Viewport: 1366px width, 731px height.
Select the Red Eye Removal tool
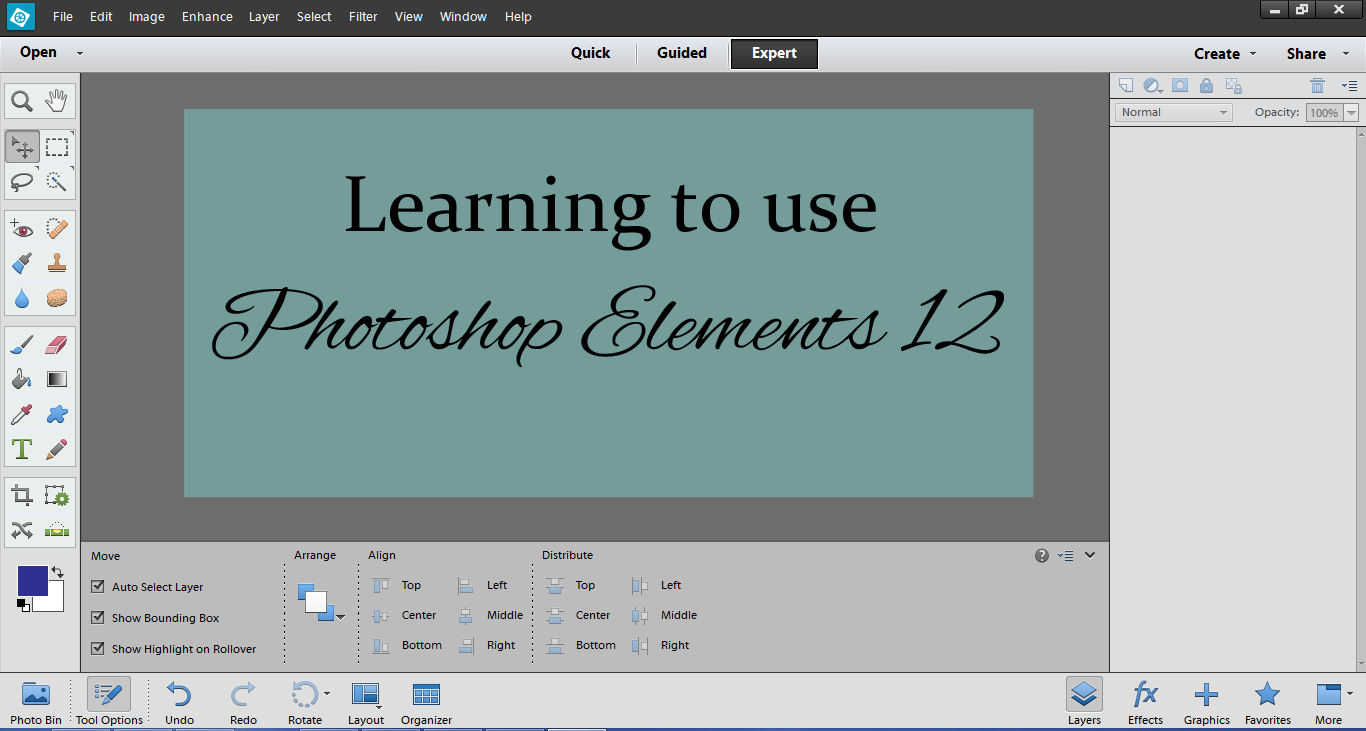coord(22,229)
